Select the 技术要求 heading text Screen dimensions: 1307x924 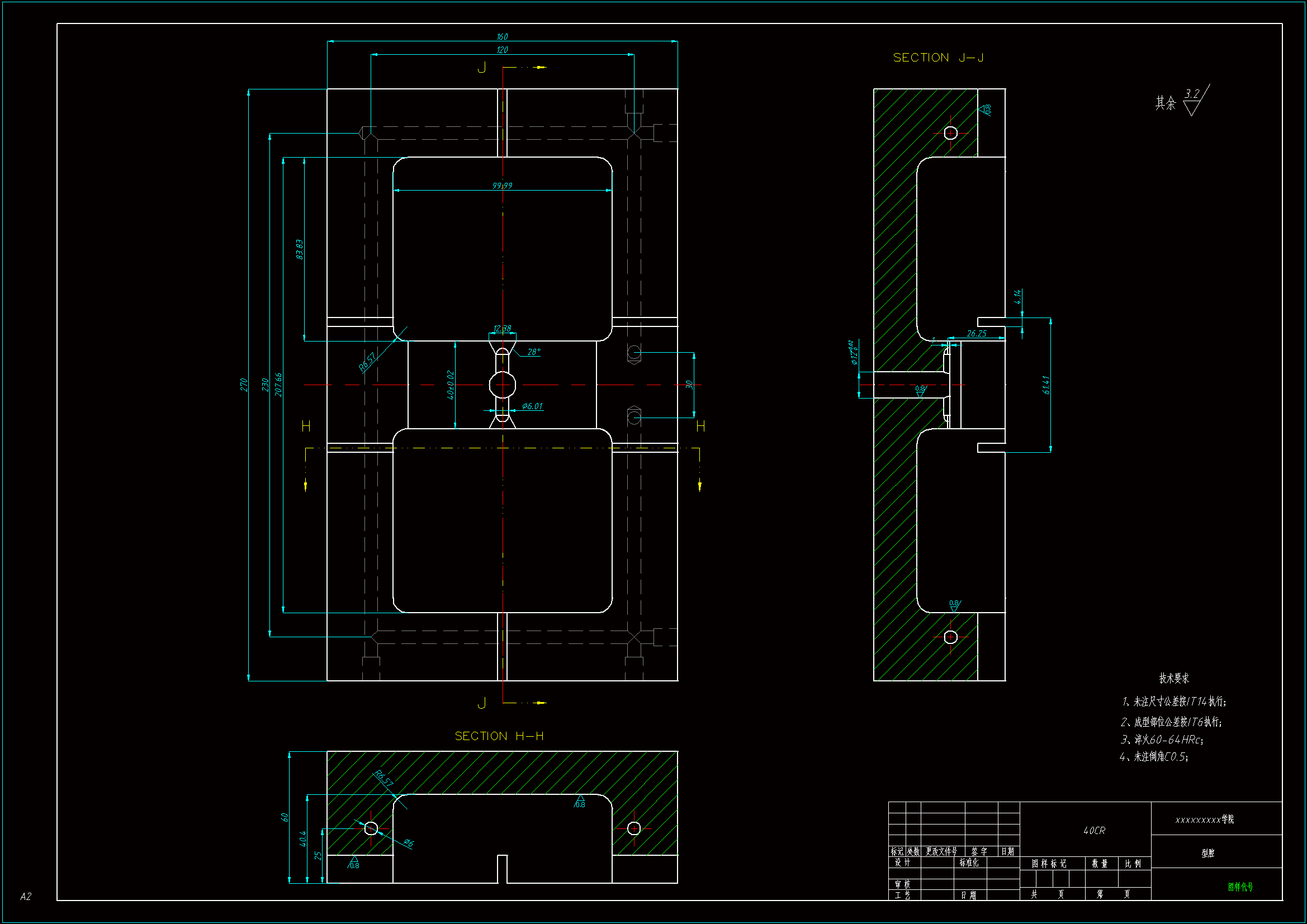[x=1174, y=678]
